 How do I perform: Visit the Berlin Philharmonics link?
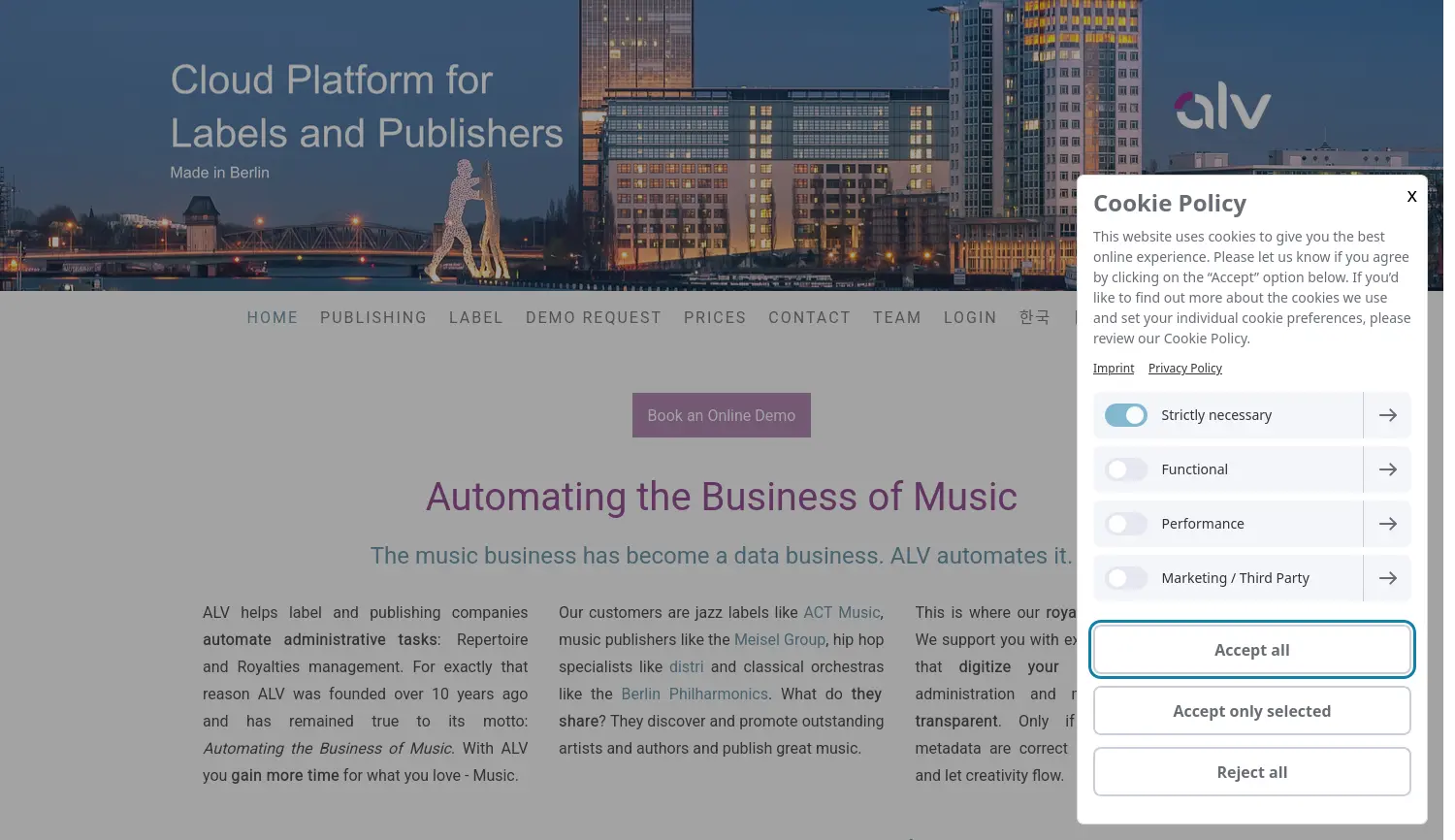click(x=694, y=694)
